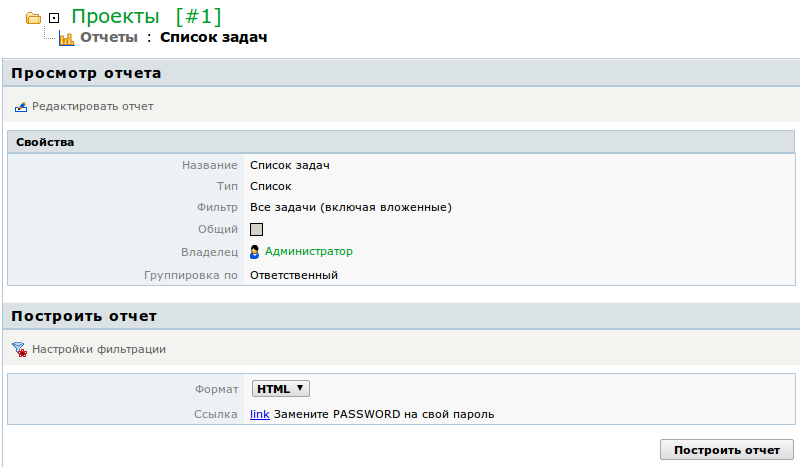Open Настройки фильтрации
Image resolution: width=800 pixels, height=467 pixels.
(99, 350)
